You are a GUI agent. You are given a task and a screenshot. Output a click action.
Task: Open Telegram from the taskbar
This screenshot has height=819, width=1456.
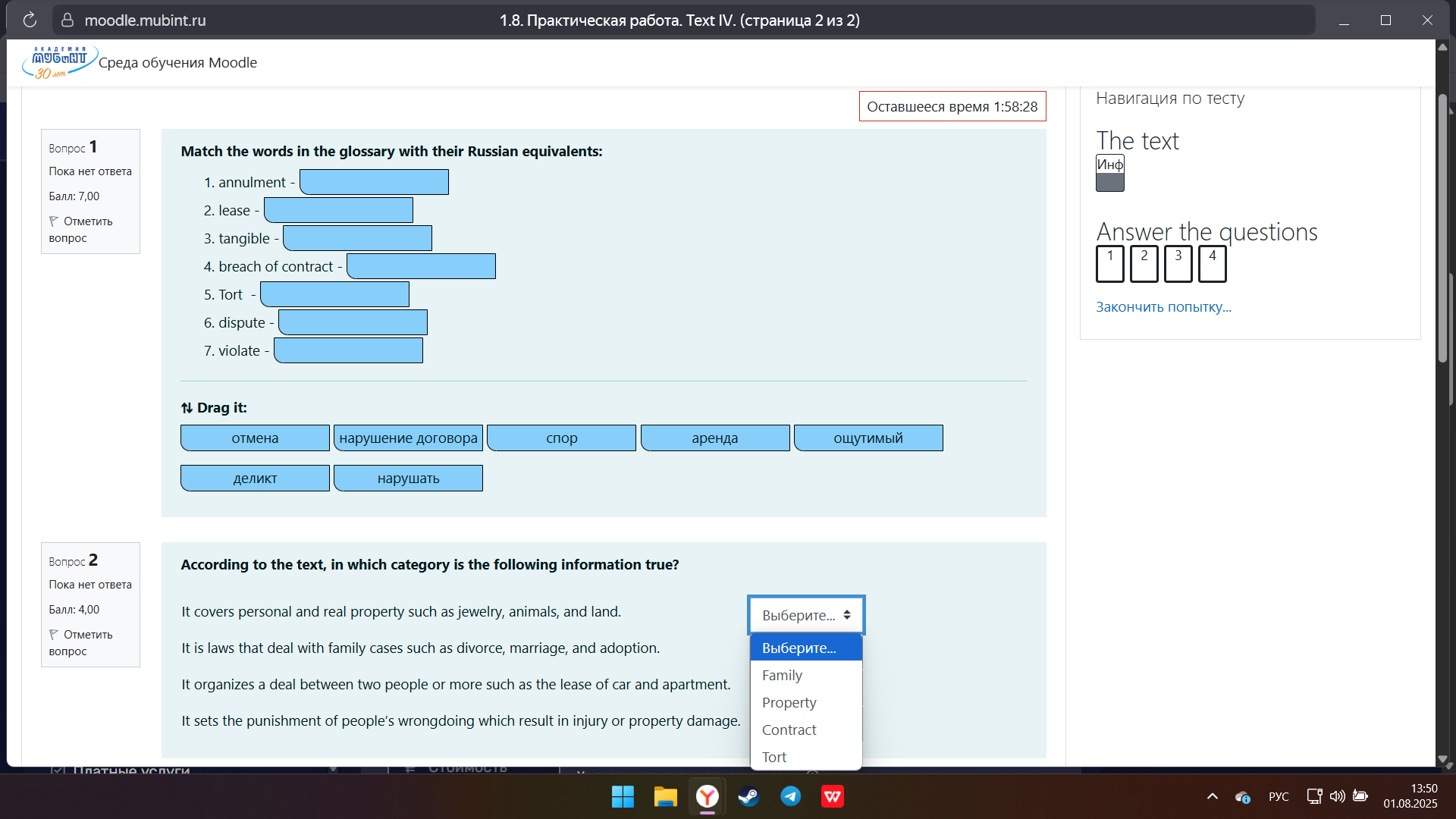[790, 796]
